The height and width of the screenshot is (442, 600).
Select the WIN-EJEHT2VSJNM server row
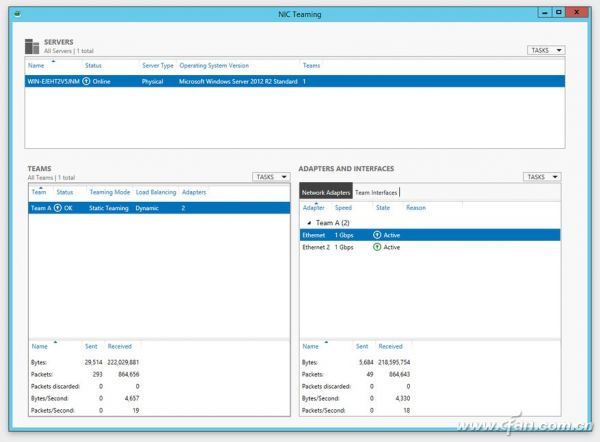tap(295, 81)
